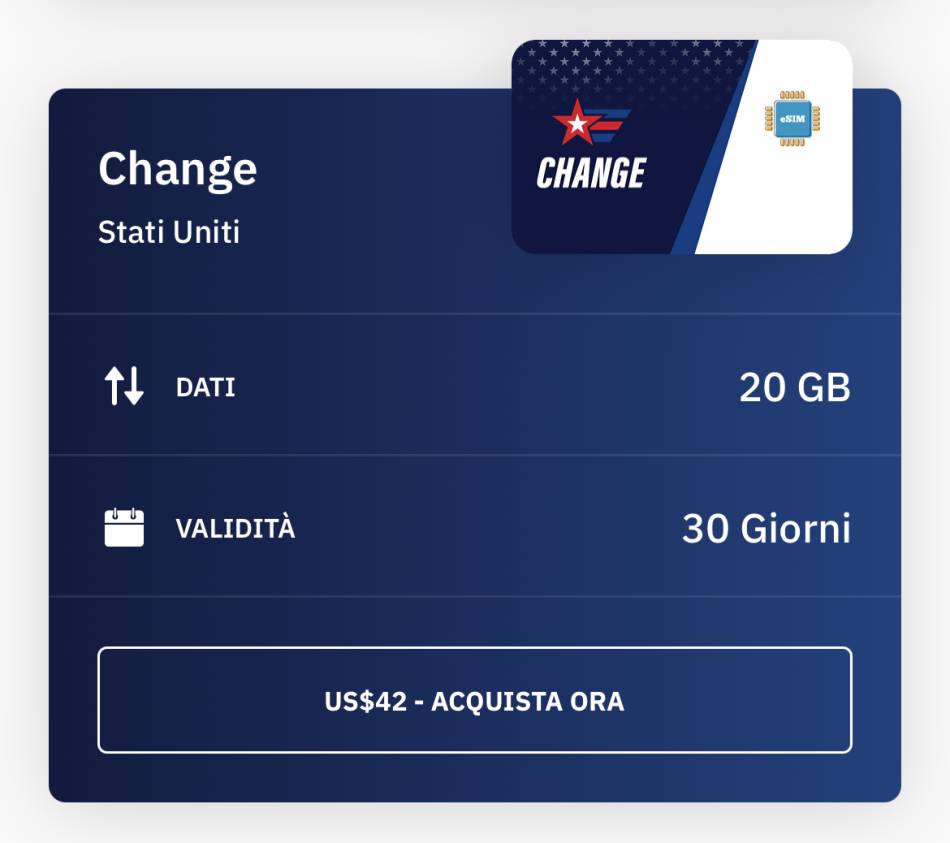Image resolution: width=950 pixels, height=843 pixels.
Task: Click the VALIDITÀ label
Action: tap(235, 528)
